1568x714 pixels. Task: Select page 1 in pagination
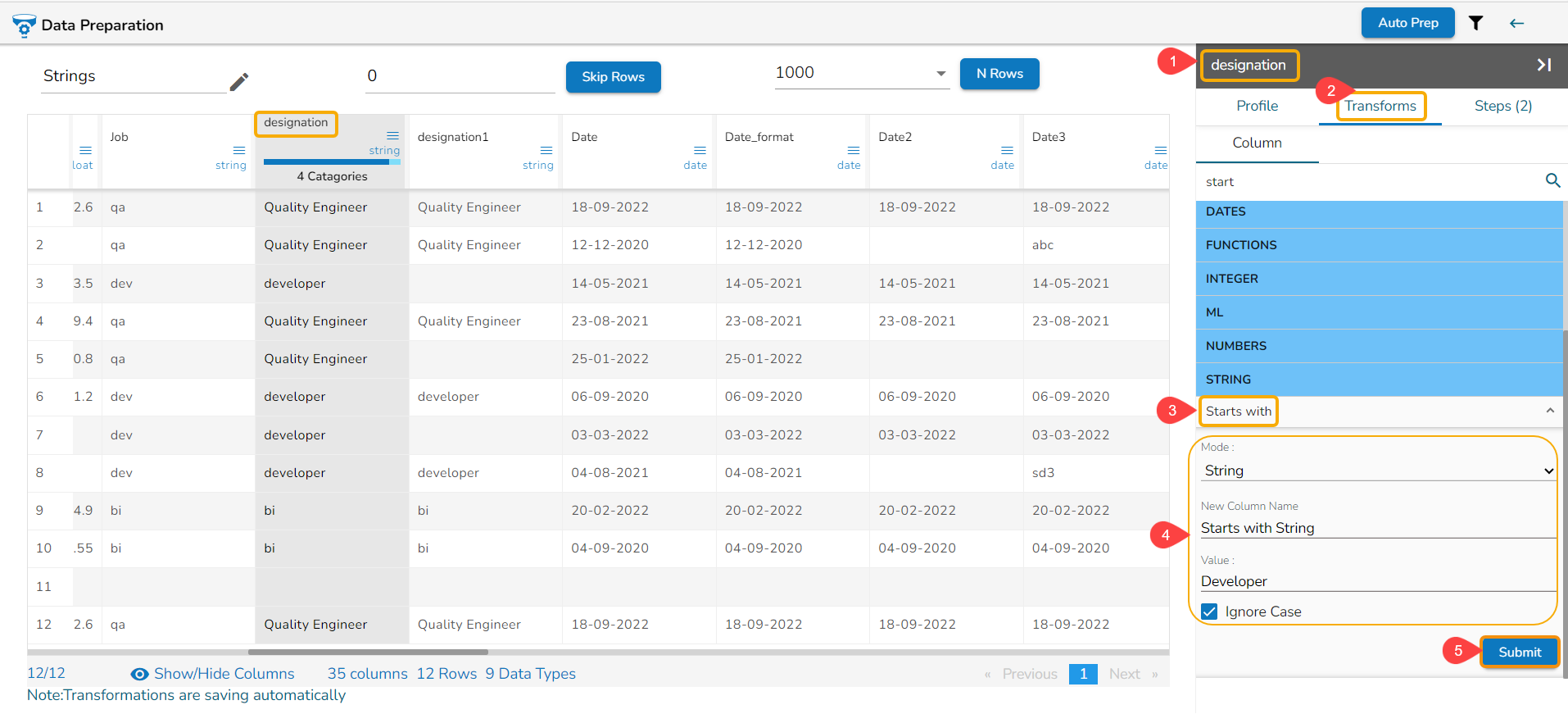click(1083, 674)
